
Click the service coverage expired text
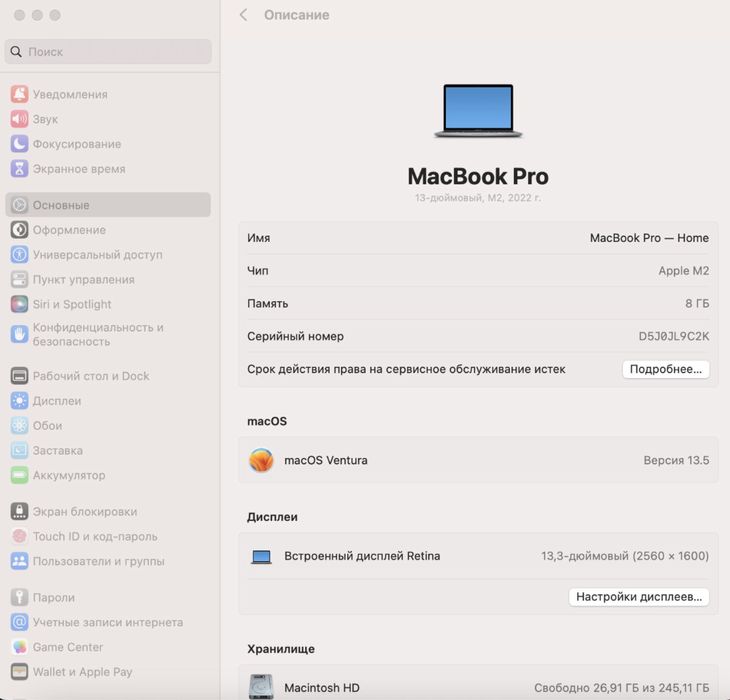coord(406,369)
